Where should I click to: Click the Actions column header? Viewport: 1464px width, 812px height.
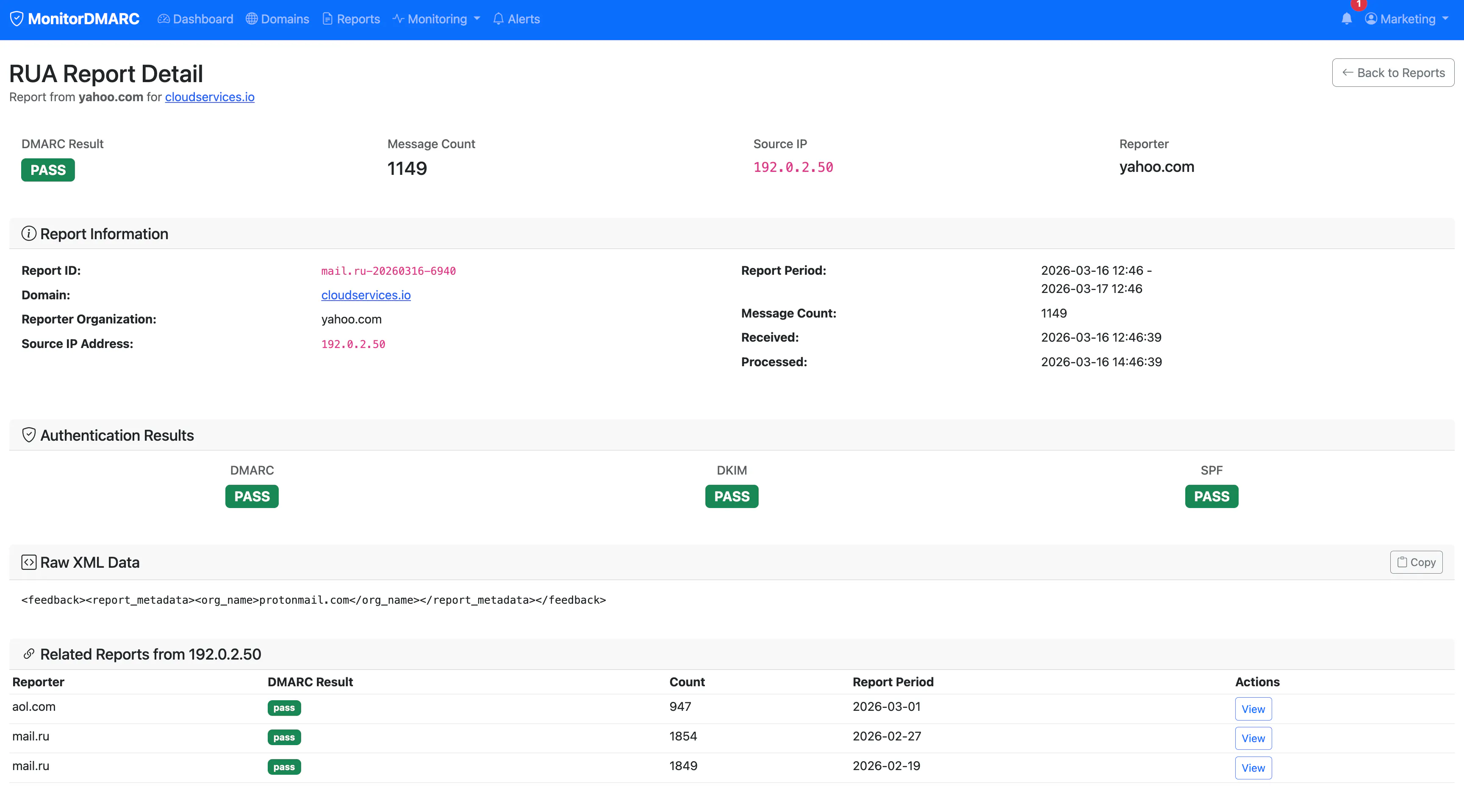[x=1257, y=682]
